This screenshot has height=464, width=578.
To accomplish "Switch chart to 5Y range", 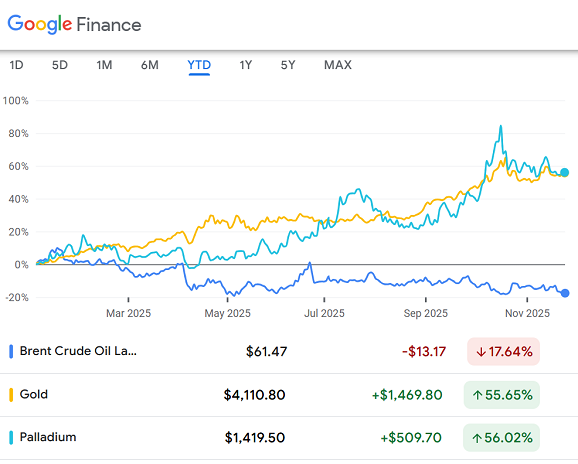I will pos(288,65).
